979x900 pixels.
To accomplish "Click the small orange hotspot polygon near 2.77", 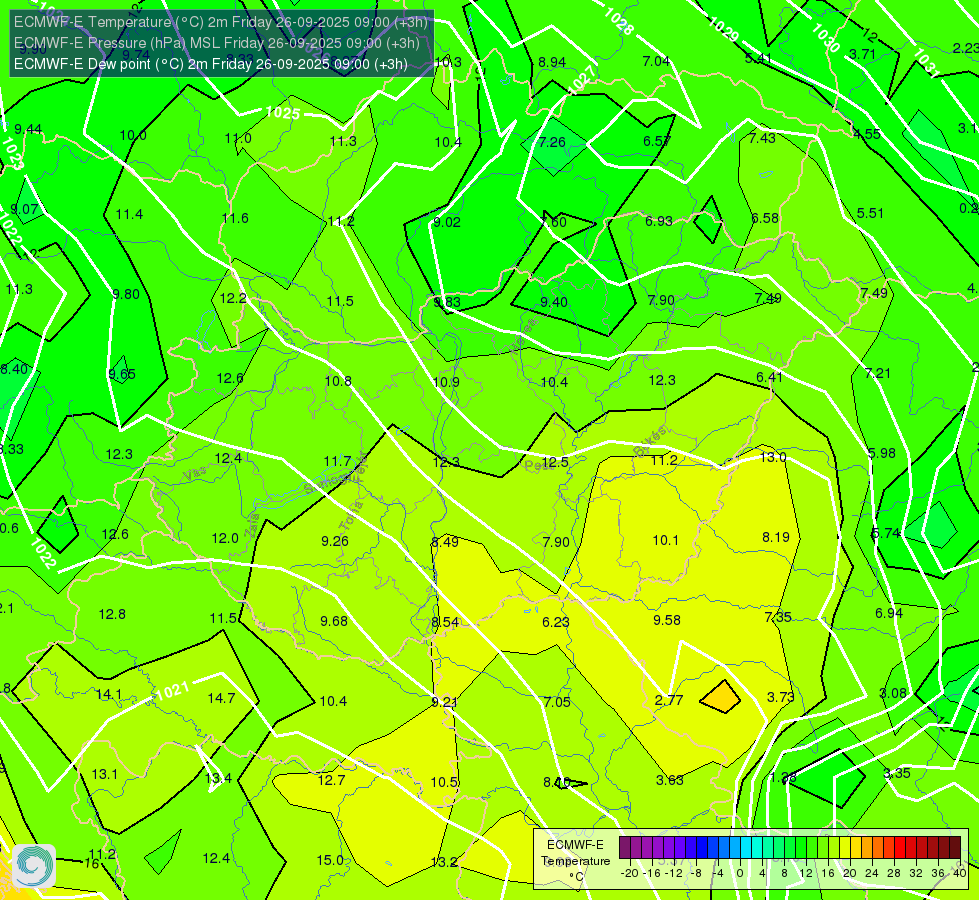I will [720, 697].
